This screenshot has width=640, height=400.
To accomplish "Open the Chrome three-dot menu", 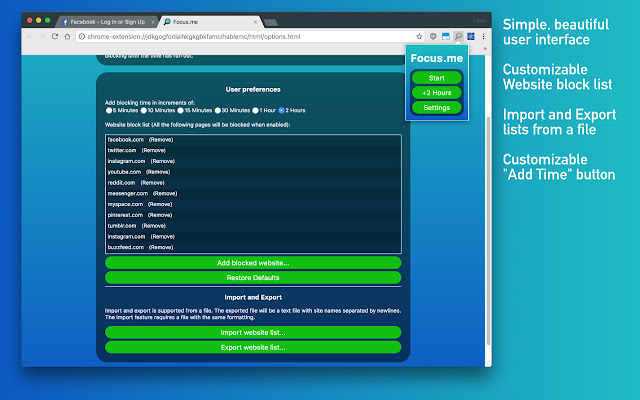I will tap(483, 36).
